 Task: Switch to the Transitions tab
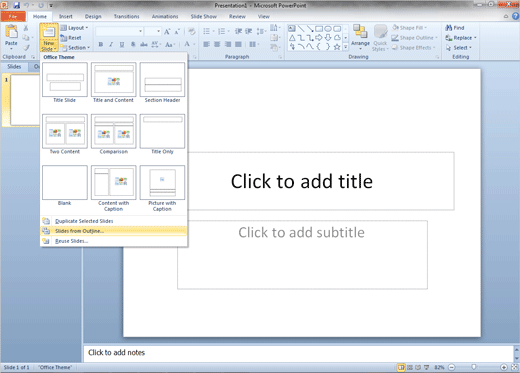pyautogui.click(x=127, y=16)
